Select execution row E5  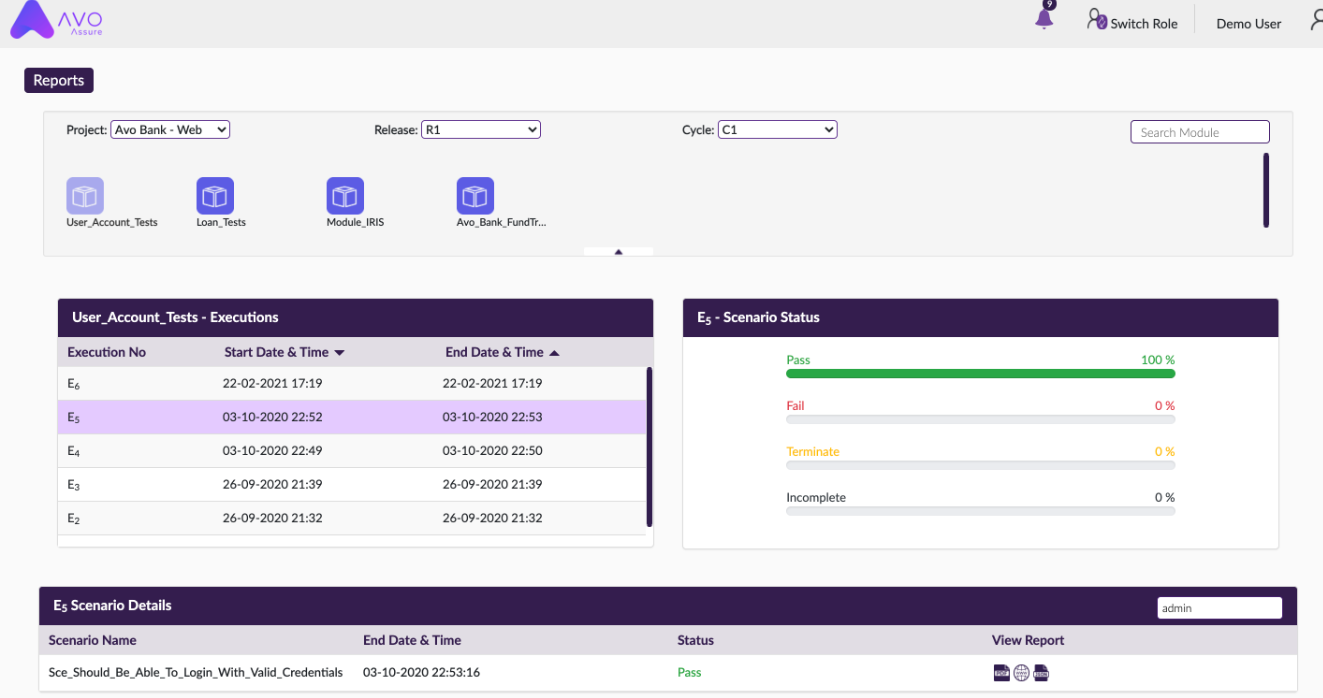click(352, 418)
